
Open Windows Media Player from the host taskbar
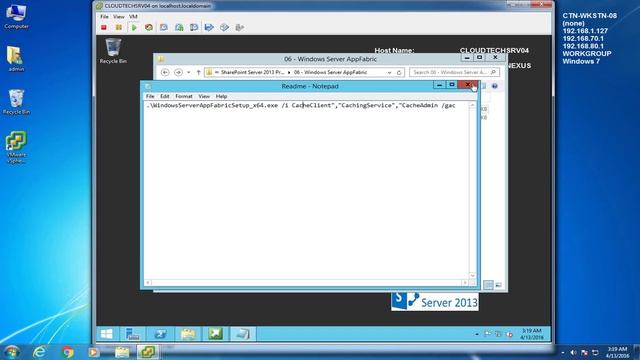(94, 352)
